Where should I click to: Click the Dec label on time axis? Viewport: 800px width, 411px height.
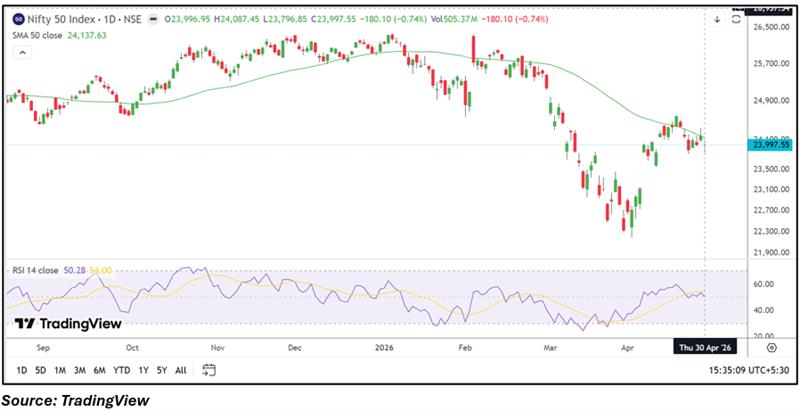pos(295,348)
